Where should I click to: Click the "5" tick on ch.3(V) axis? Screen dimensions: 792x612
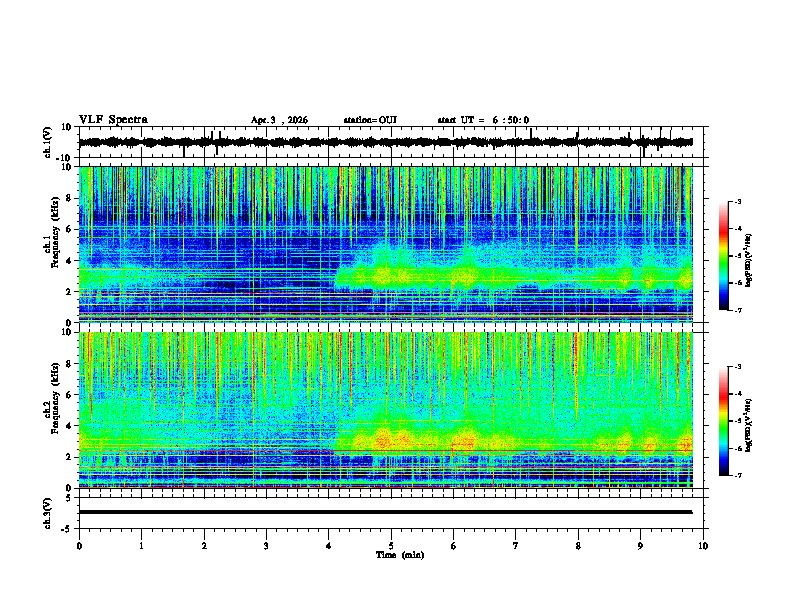70,498
